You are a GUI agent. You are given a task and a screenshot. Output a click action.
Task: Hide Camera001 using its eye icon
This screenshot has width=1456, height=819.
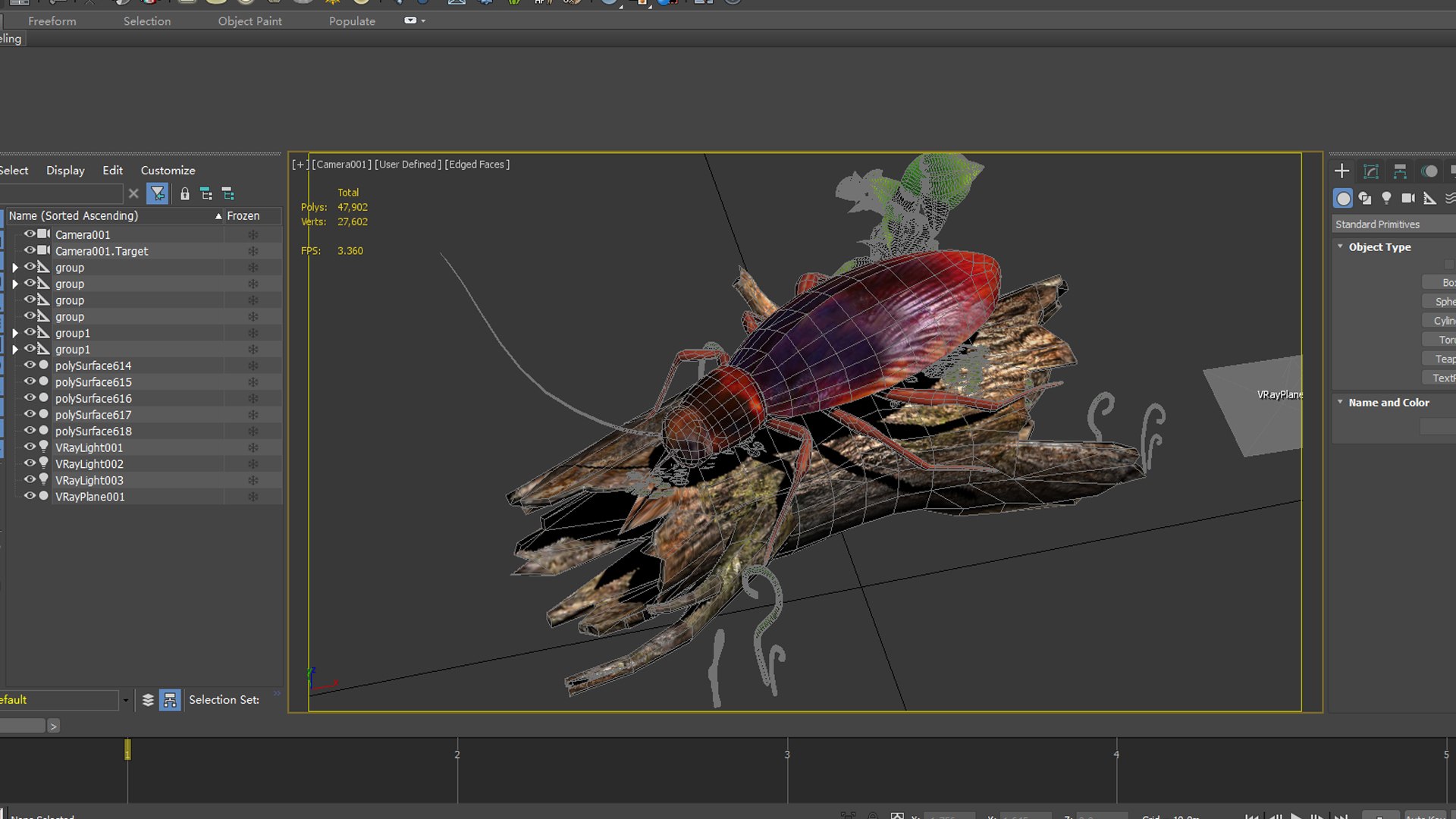(x=30, y=234)
